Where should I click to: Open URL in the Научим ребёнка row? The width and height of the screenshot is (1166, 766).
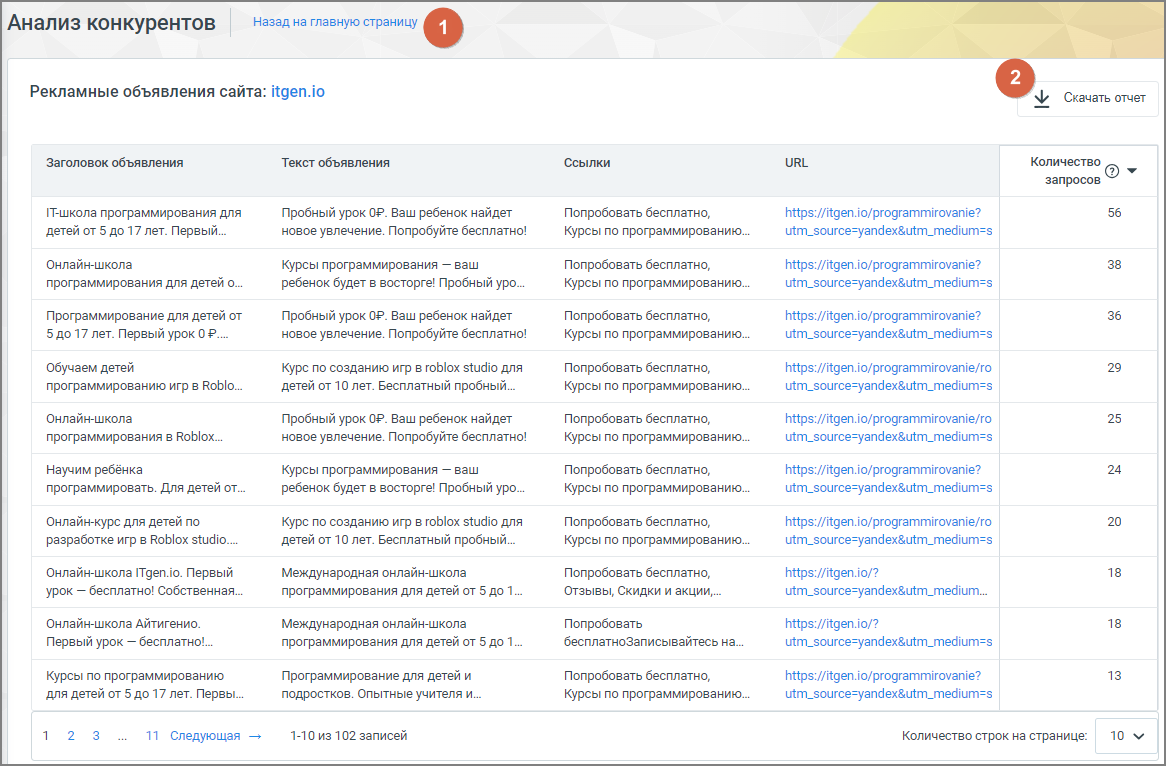pyautogui.click(x=889, y=479)
